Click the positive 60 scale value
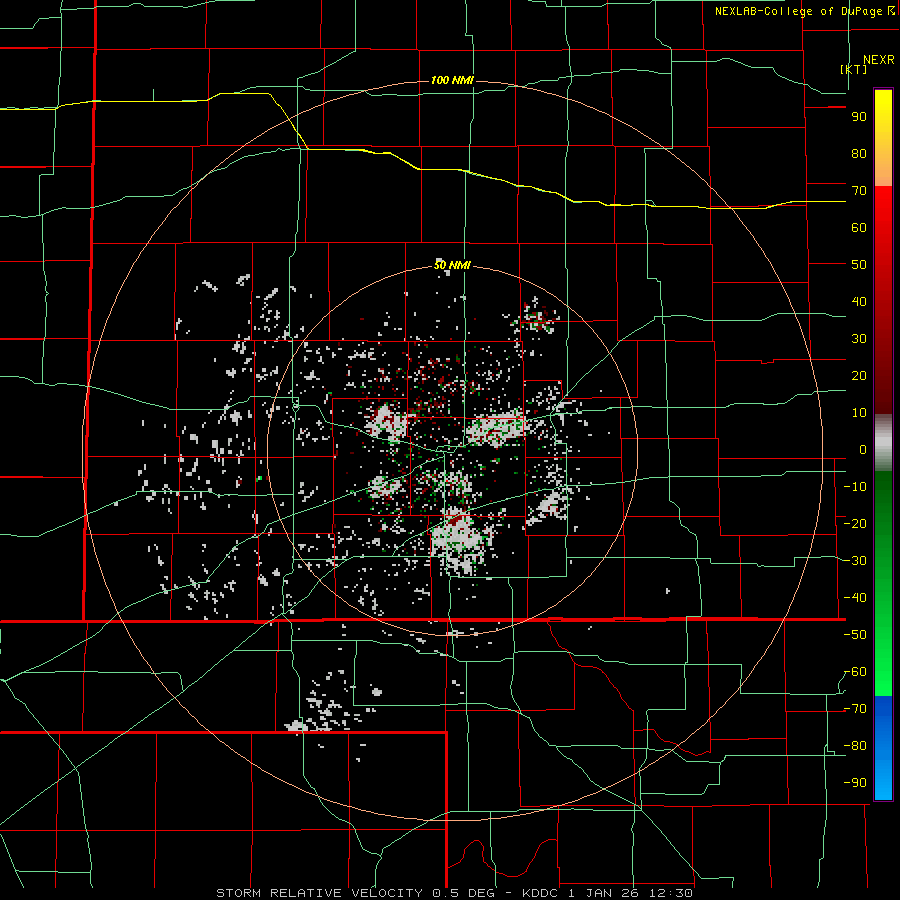The height and width of the screenshot is (900, 900). (x=859, y=228)
